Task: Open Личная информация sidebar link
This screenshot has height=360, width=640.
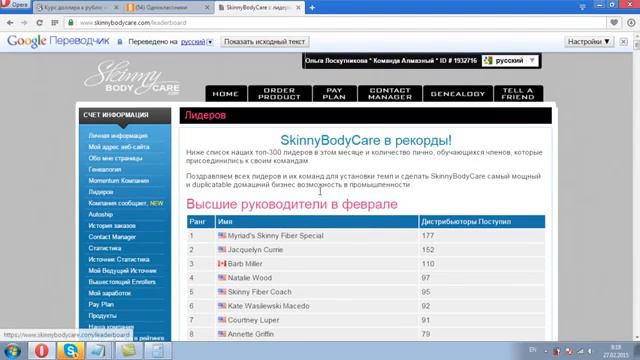Action: 118,136
